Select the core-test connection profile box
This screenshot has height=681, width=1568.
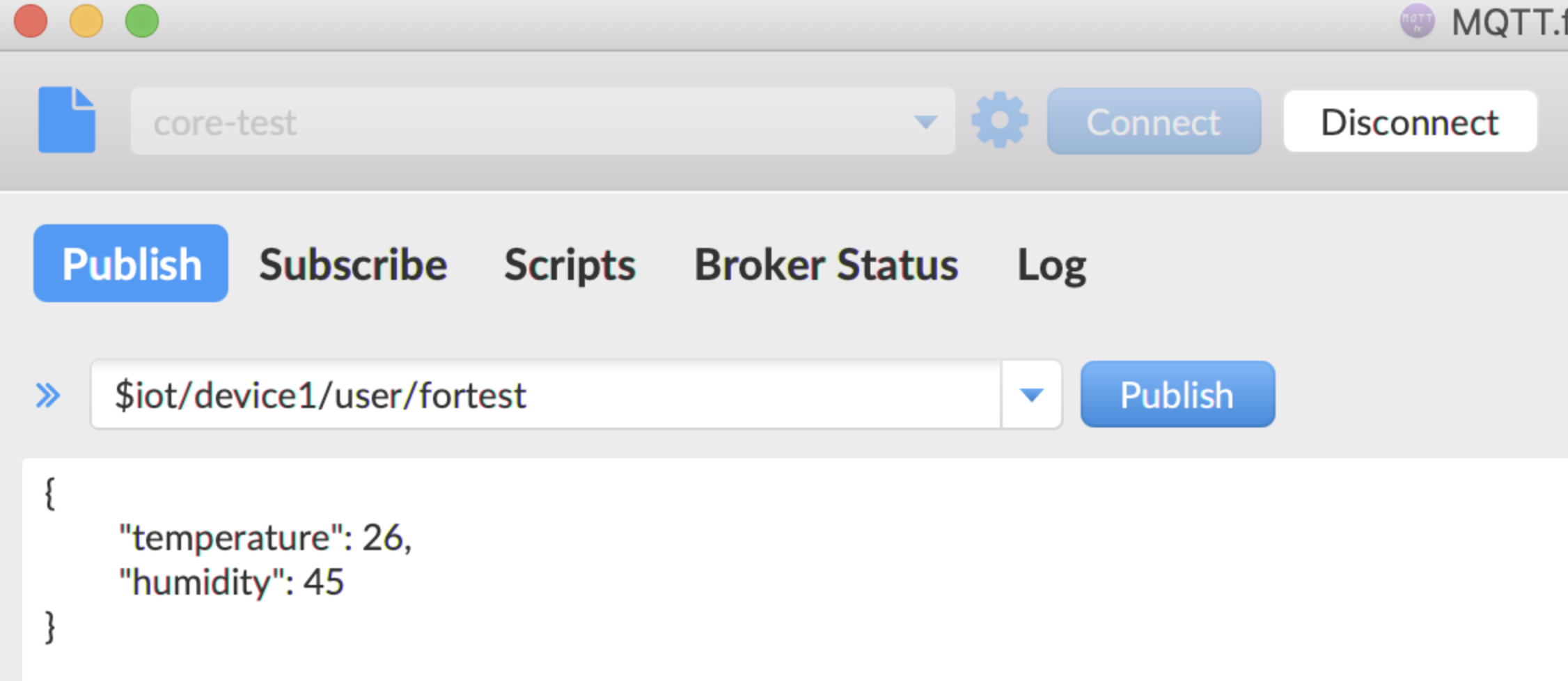pos(542,121)
